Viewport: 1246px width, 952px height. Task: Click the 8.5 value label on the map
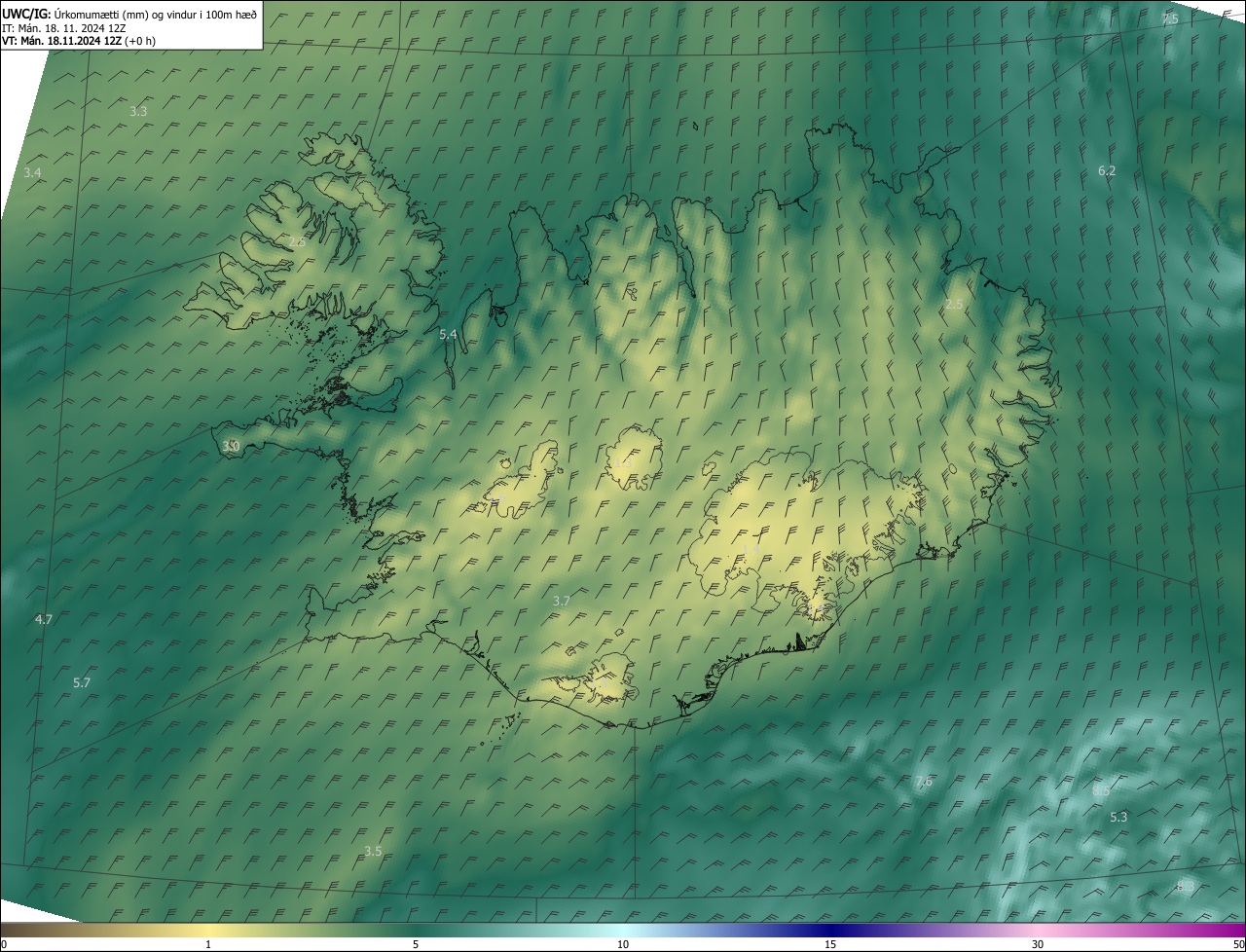coord(1101,790)
